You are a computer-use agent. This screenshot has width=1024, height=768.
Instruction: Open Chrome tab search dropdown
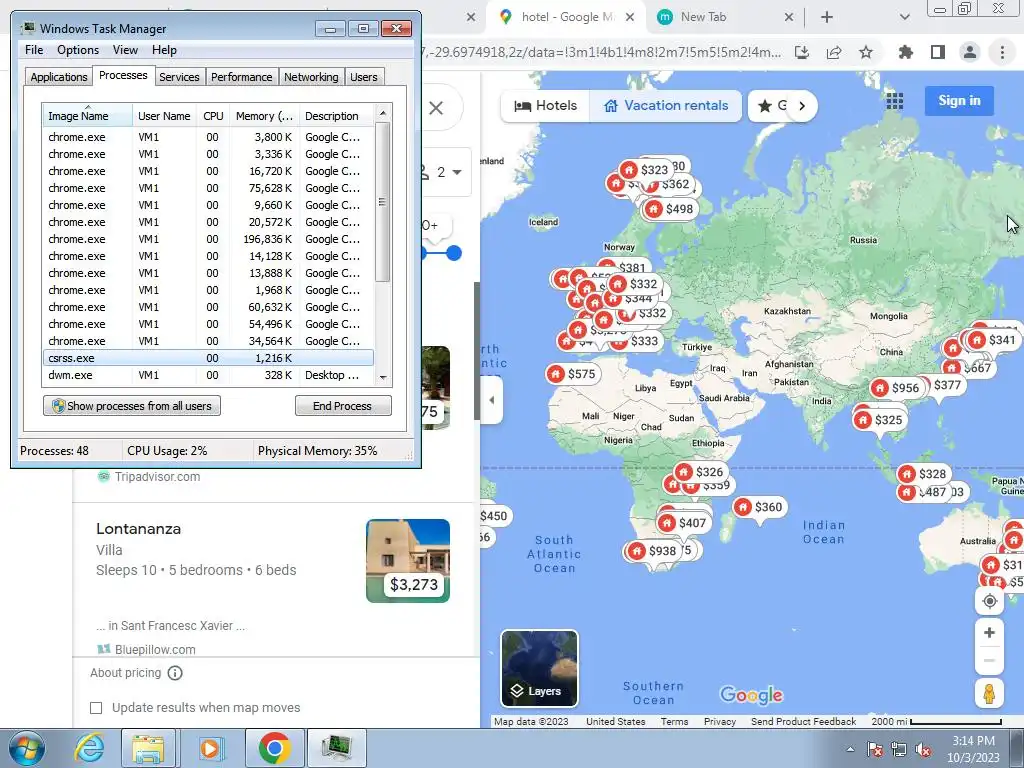tap(904, 17)
